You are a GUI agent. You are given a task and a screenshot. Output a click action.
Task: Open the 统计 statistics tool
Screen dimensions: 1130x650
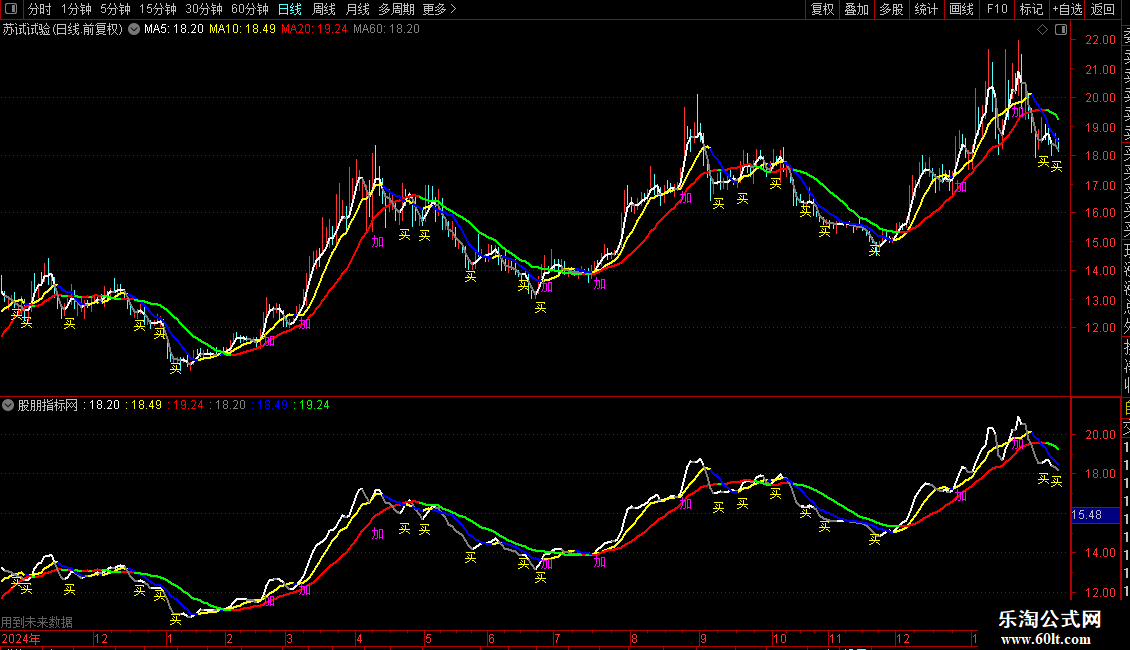[x=926, y=9]
